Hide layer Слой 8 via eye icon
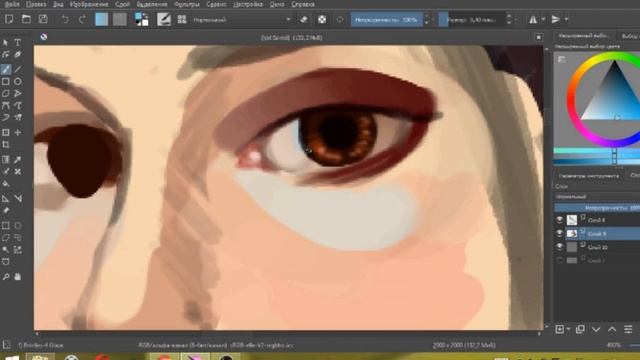This screenshot has width=640, height=360. [560, 220]
